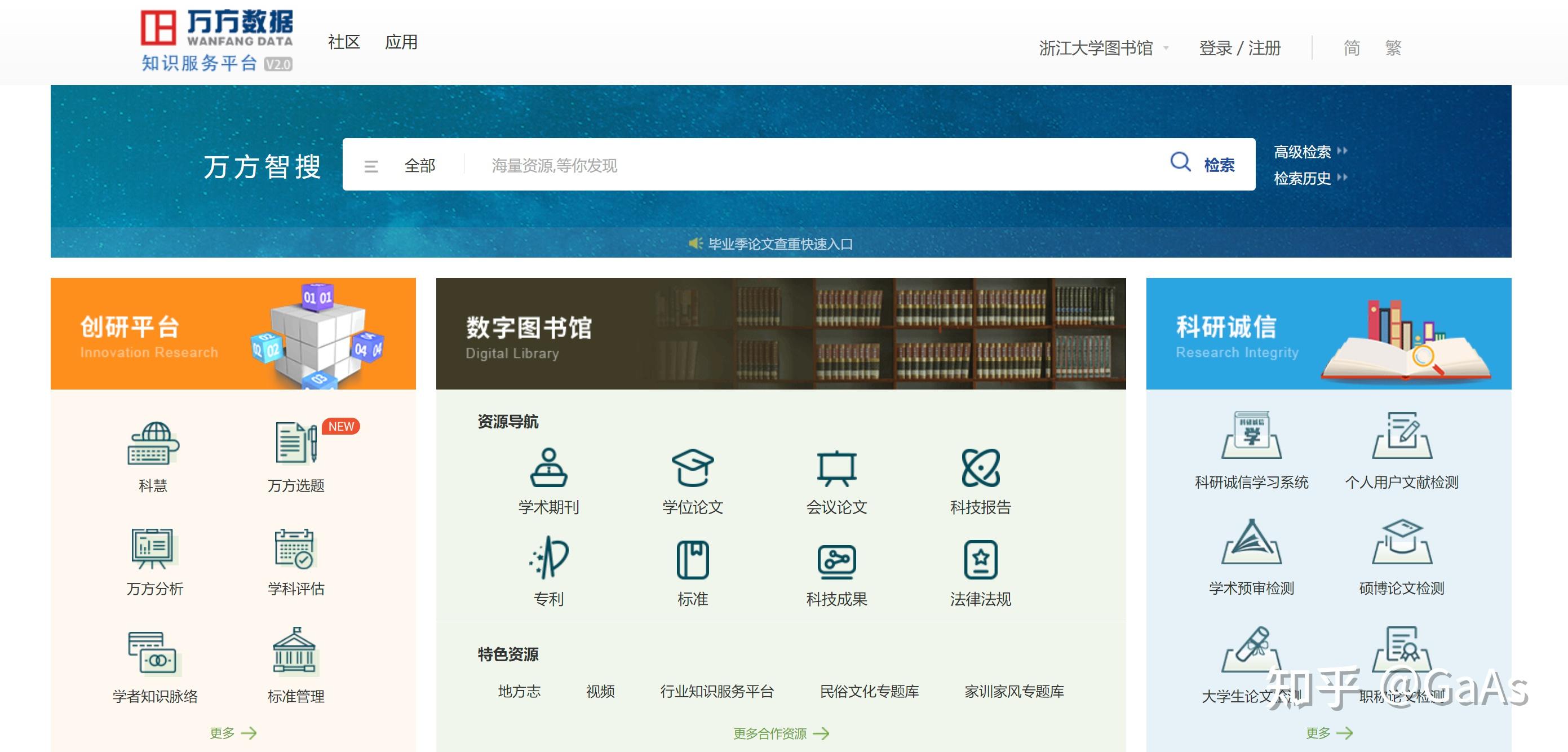Switch to the 应用 menu item

tap(402, 42)
